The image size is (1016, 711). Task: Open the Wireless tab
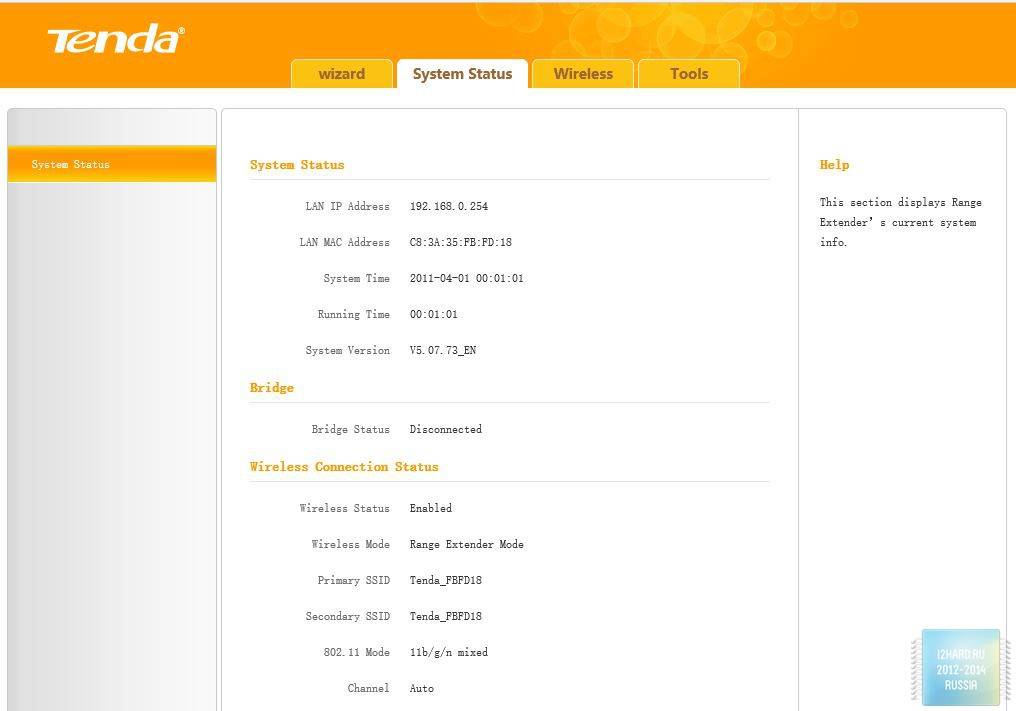pos(583,74)
